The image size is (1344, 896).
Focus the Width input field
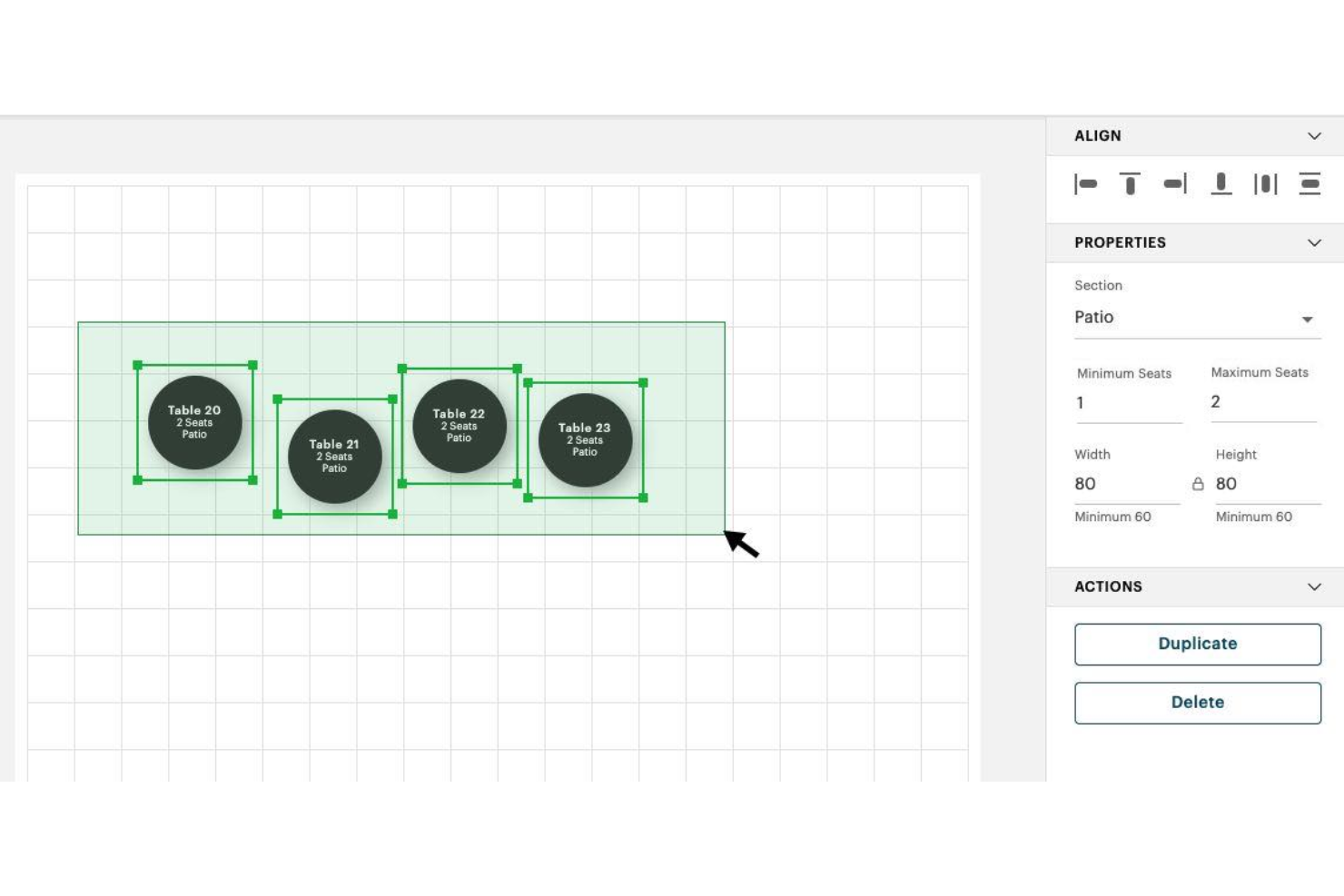[1126, 484]
